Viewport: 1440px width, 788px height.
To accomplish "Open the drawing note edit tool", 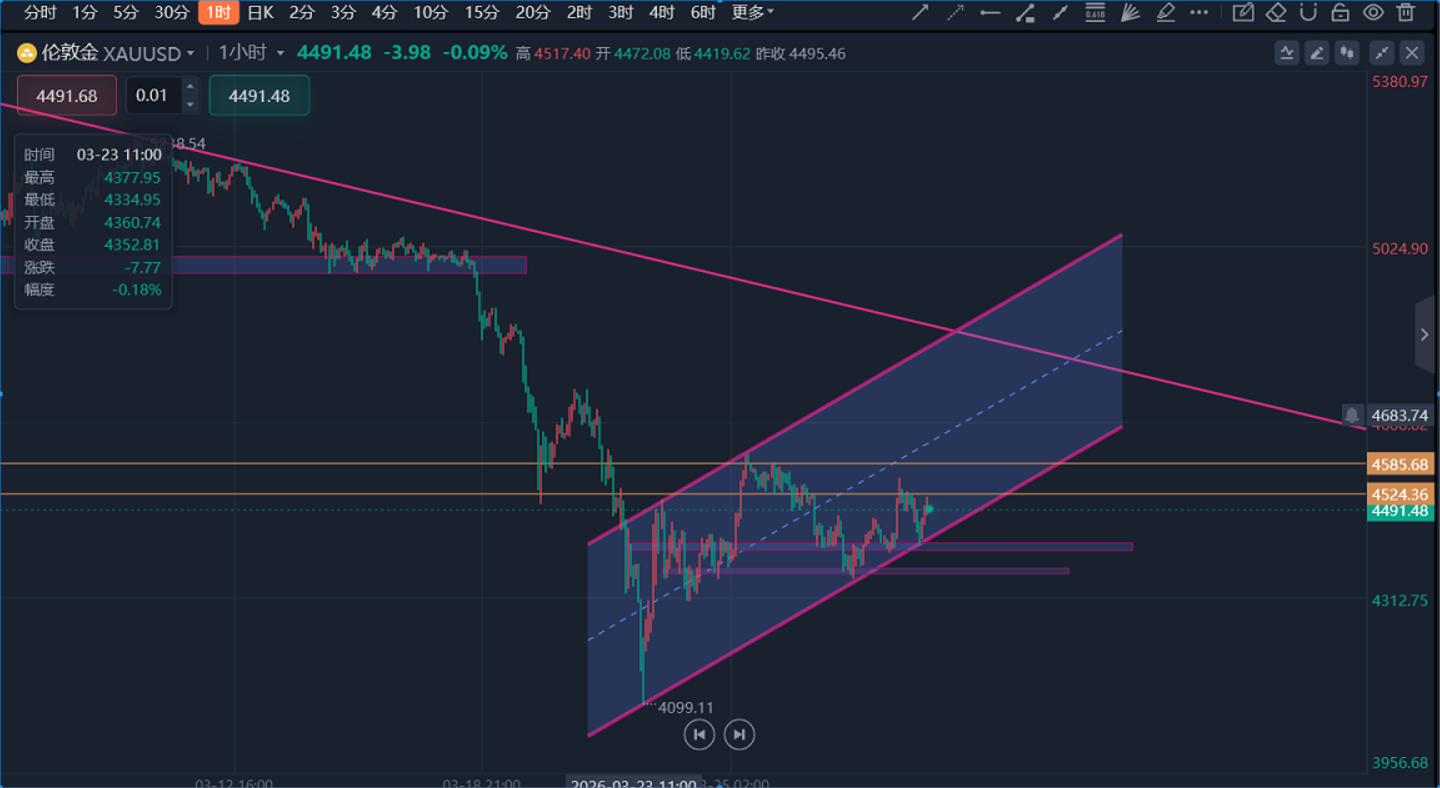I will (x=1243, y=13).
